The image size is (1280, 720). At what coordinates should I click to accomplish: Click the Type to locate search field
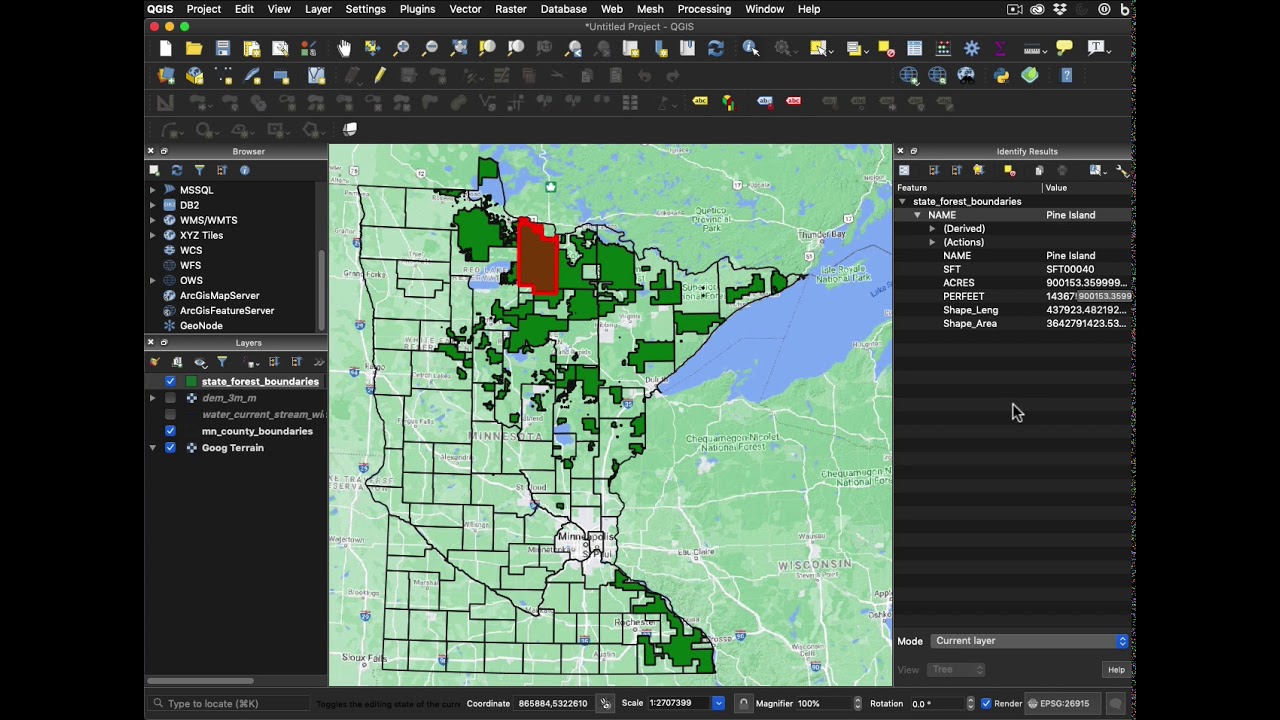pyautogui.click(x=228, y=703)
